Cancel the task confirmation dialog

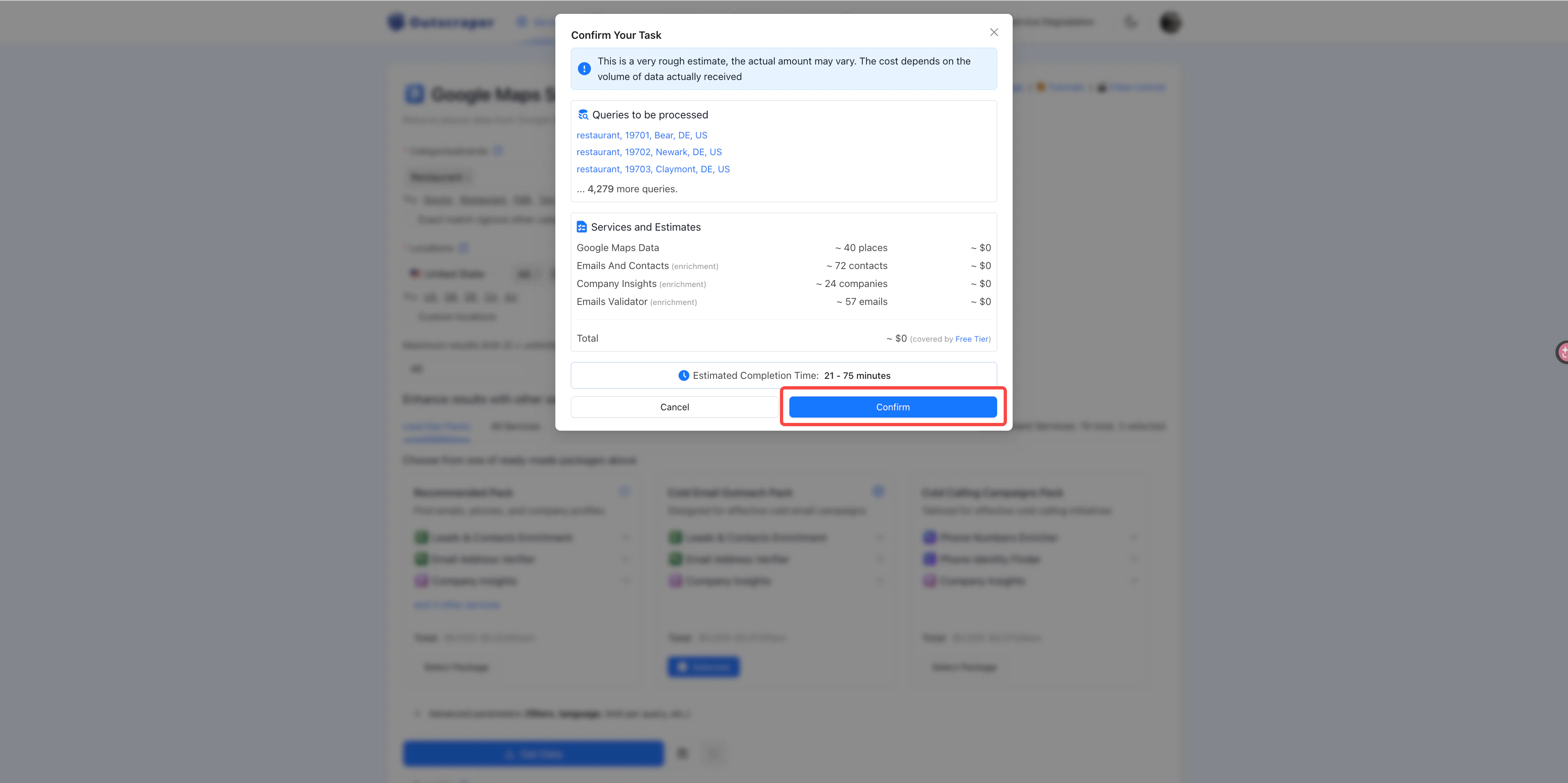(x=675, y=407)
